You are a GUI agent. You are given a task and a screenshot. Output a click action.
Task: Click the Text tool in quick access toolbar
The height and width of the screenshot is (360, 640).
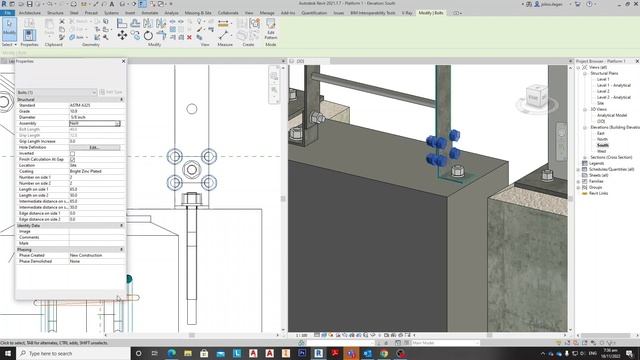111,4
